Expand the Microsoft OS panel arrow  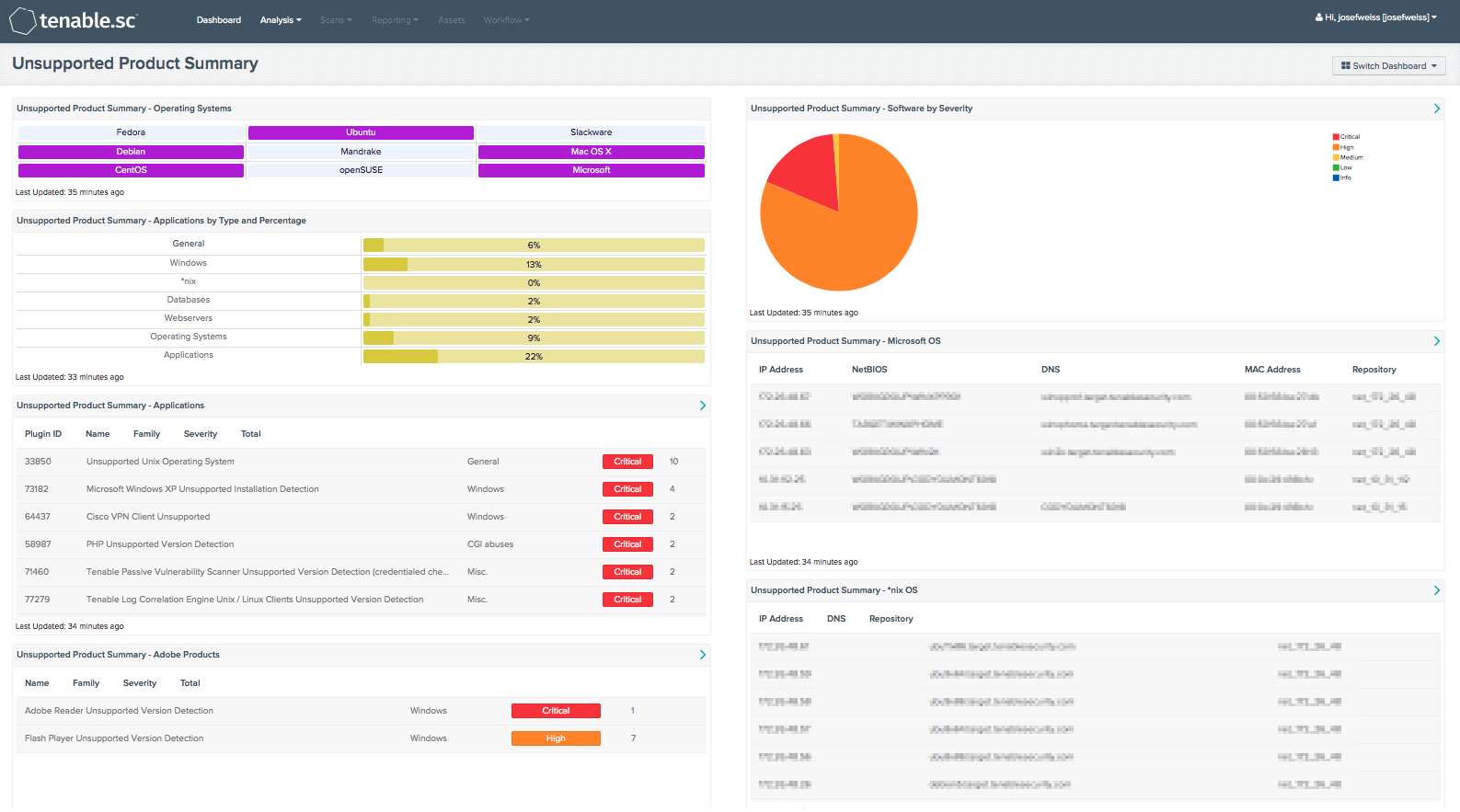pyautogui.click(x=1437, y=341)
